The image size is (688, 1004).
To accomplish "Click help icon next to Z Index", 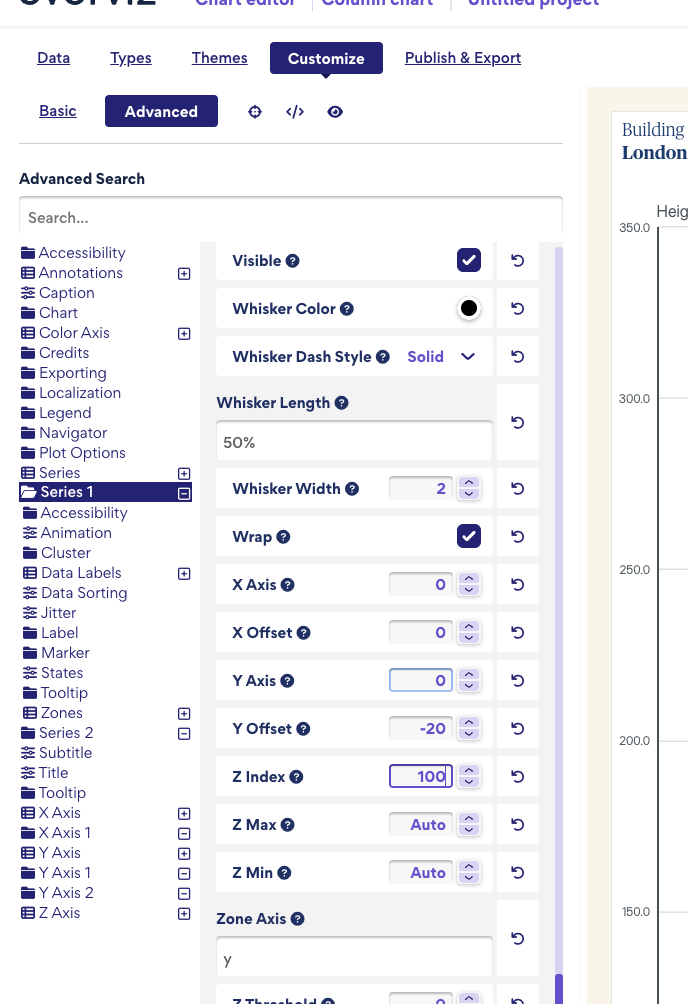I will pyautogui.click(x=297, y=777).
